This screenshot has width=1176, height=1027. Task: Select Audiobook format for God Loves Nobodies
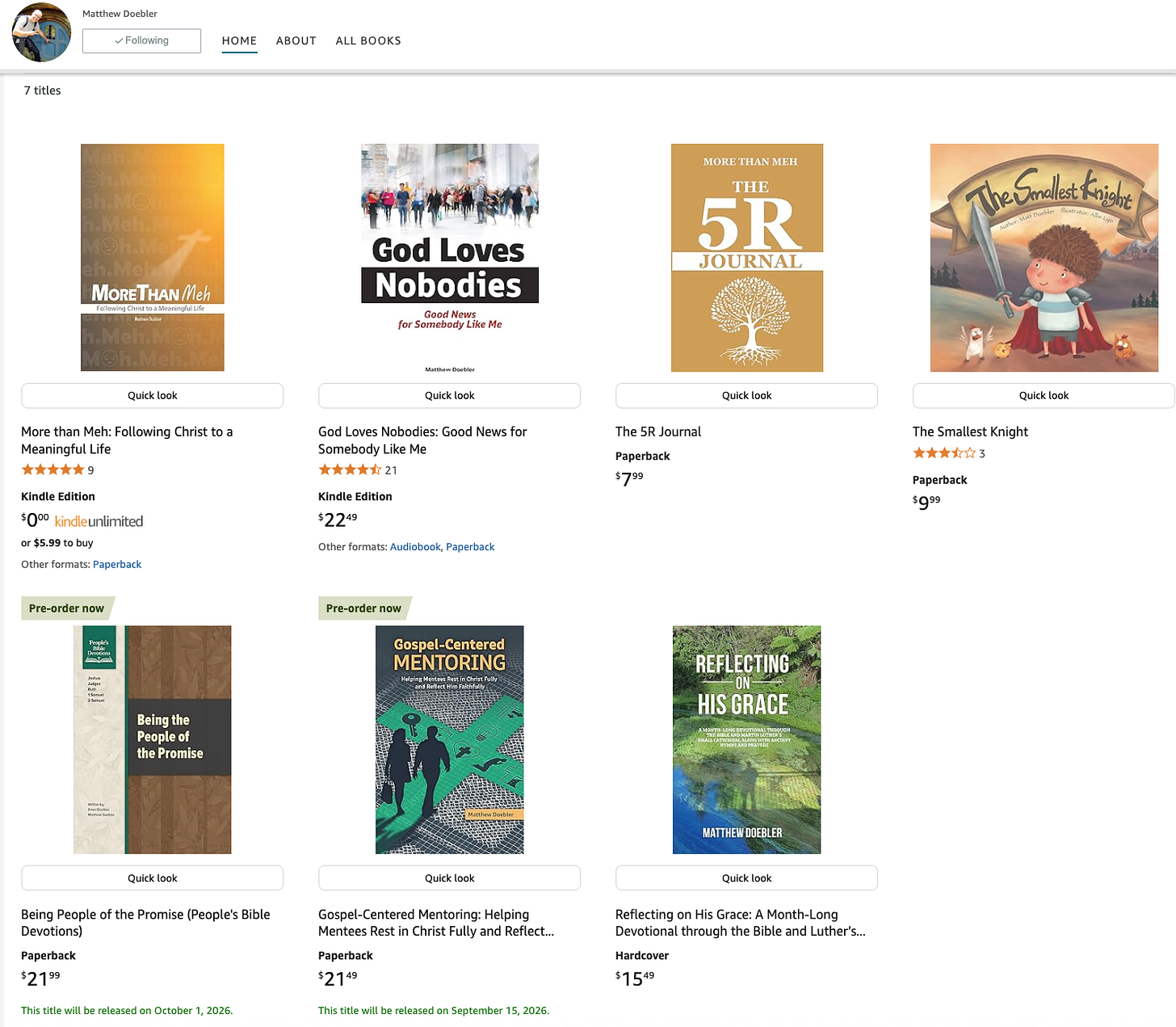tap(415, 547)
